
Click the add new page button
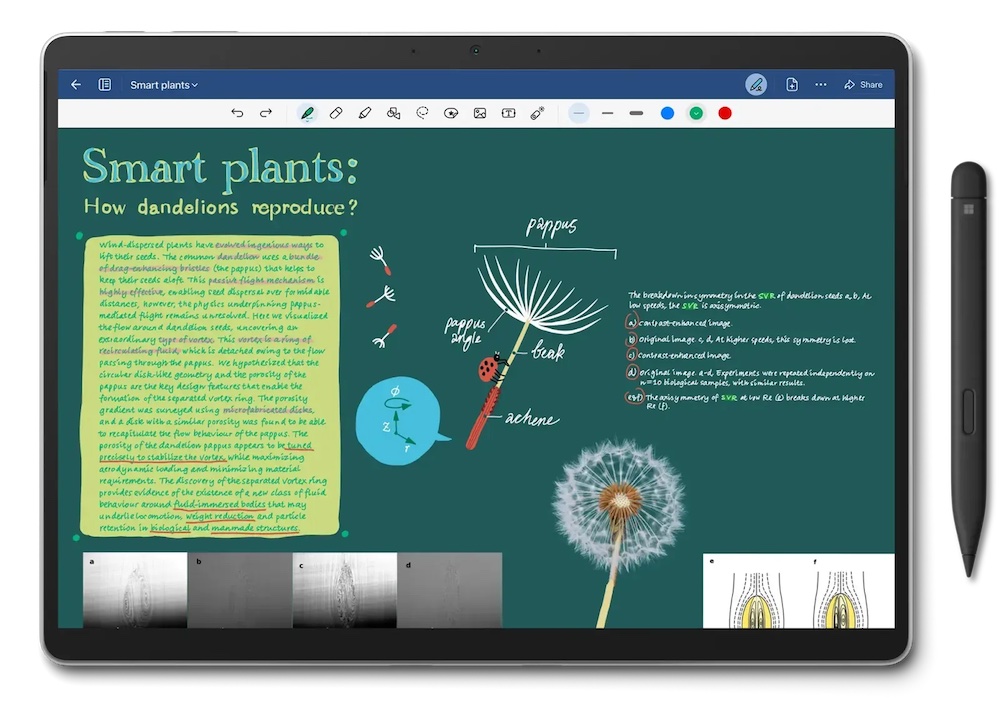point(789,84)
